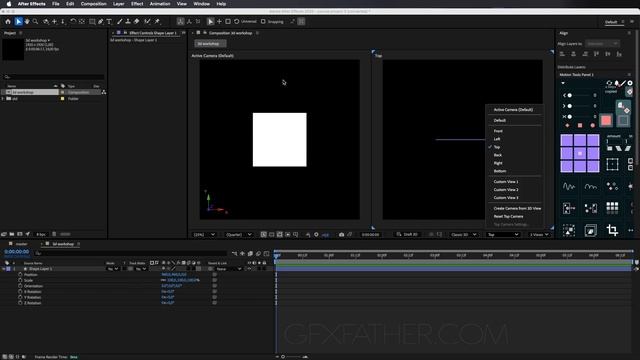Viewport: 640px width, 360px height.
Task: Choose Front in the view popup menu
Action: coord(498,131)
